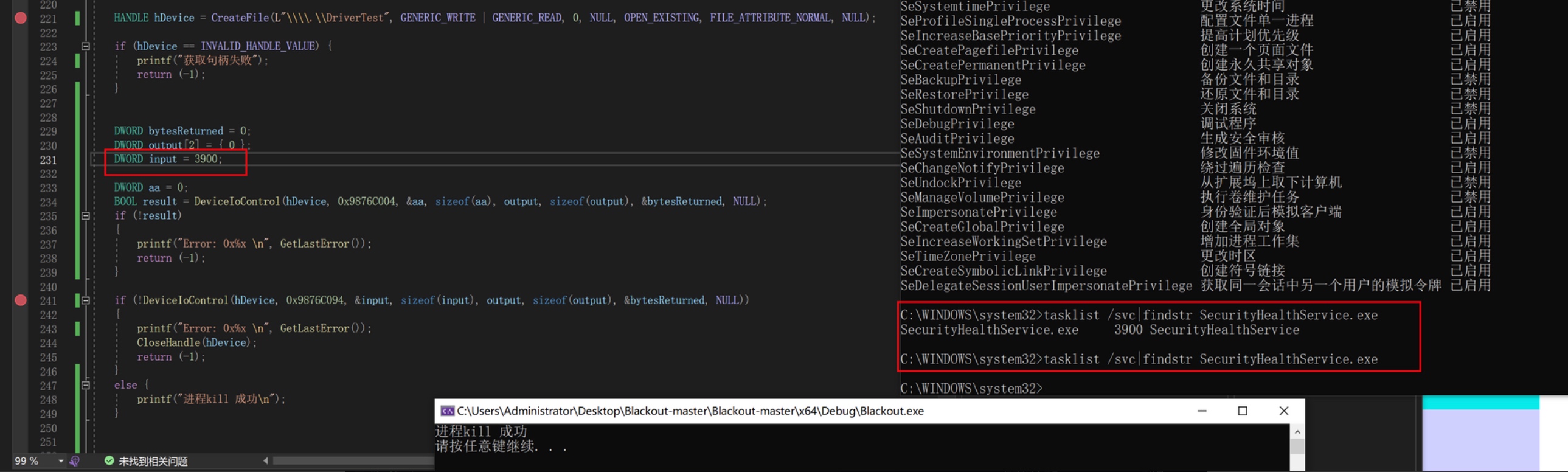
Task: Open the 99 % zoom level dropdown
Action: (60, 461)
